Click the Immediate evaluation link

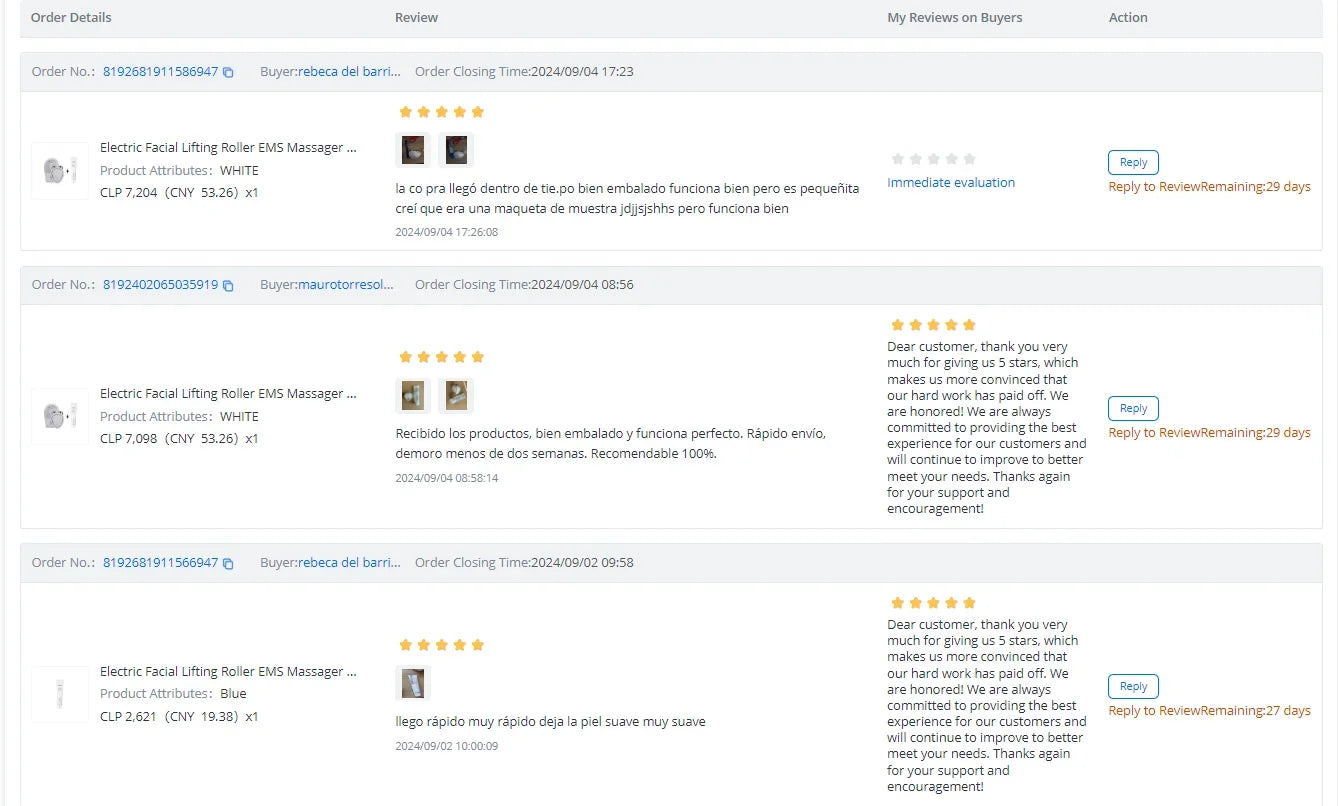pyautogui.click(x=951, y=182)
